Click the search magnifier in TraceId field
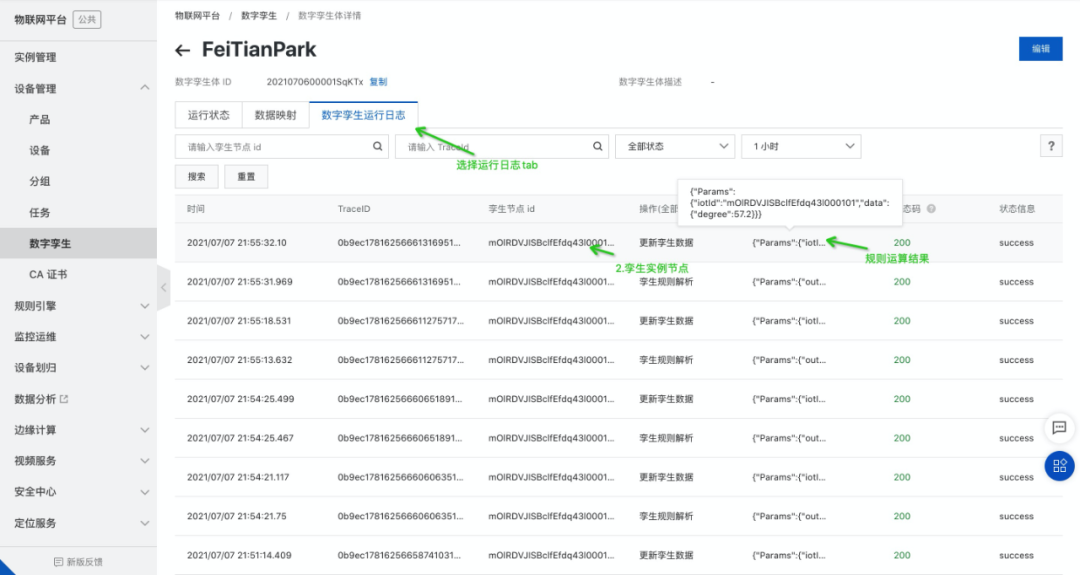Viewport: 1080px width, 575px height. pos(597,146)
